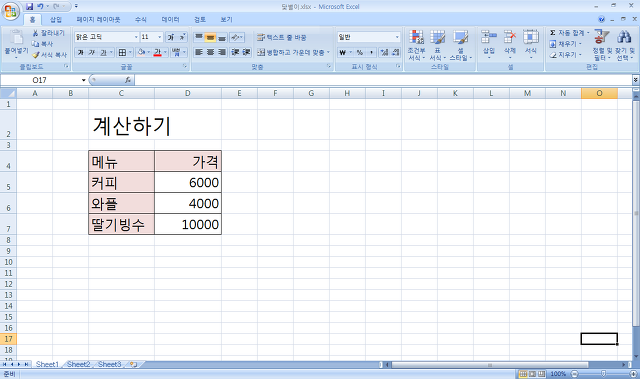Image resolution: width=640 pixels, height=379 pixels.
Task: Open find and select (찾기 및 선택)
Action: pos(625,45)
